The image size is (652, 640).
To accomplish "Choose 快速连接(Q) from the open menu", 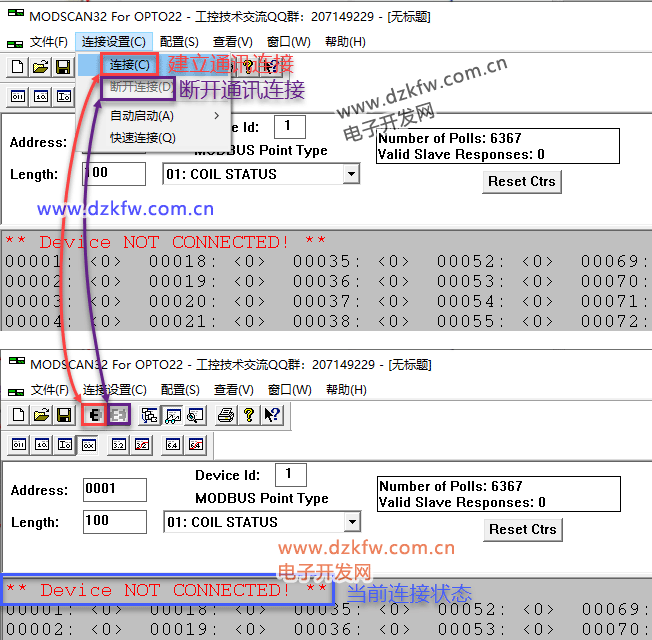I will (x=142, y=138).
